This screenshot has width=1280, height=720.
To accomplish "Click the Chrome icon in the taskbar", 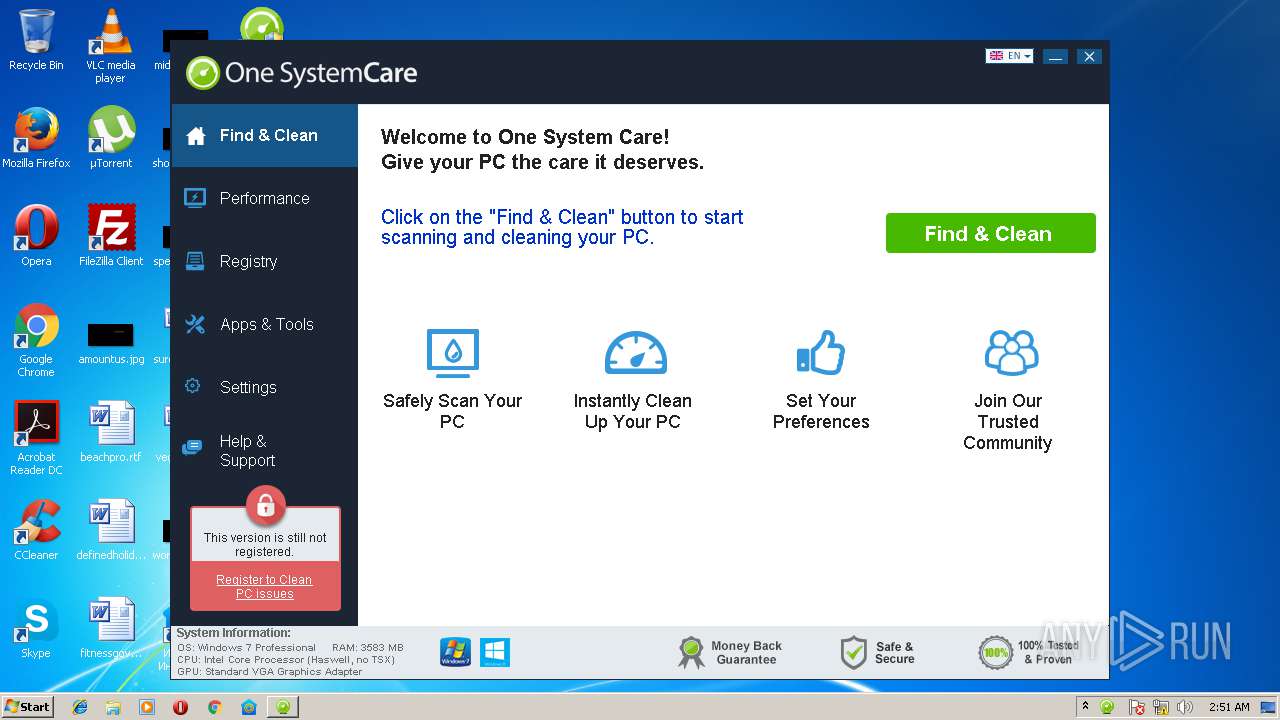I will (214, 706).
